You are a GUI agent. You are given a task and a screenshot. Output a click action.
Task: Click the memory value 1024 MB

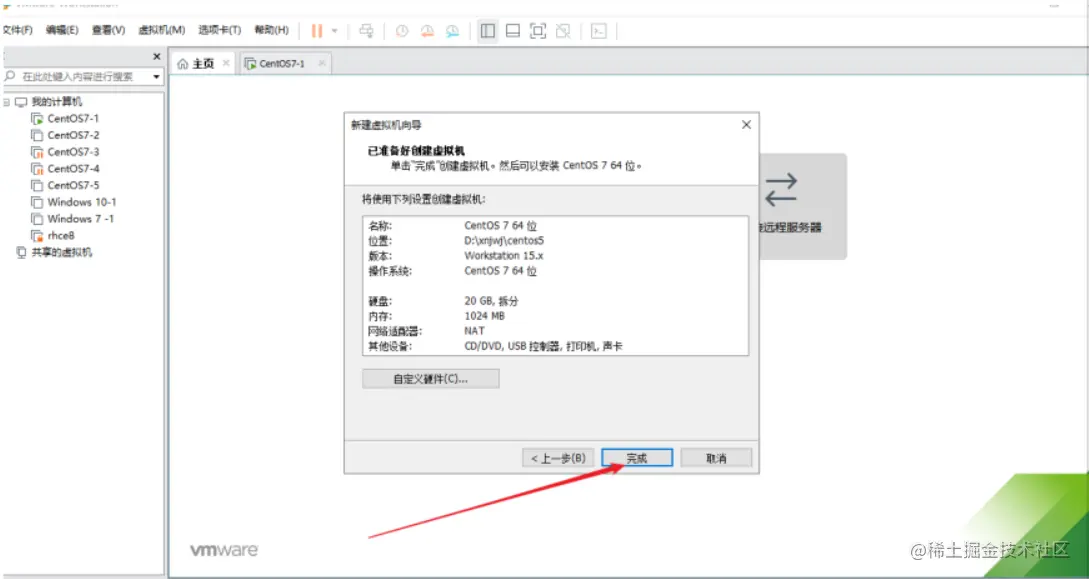(484, 316)
